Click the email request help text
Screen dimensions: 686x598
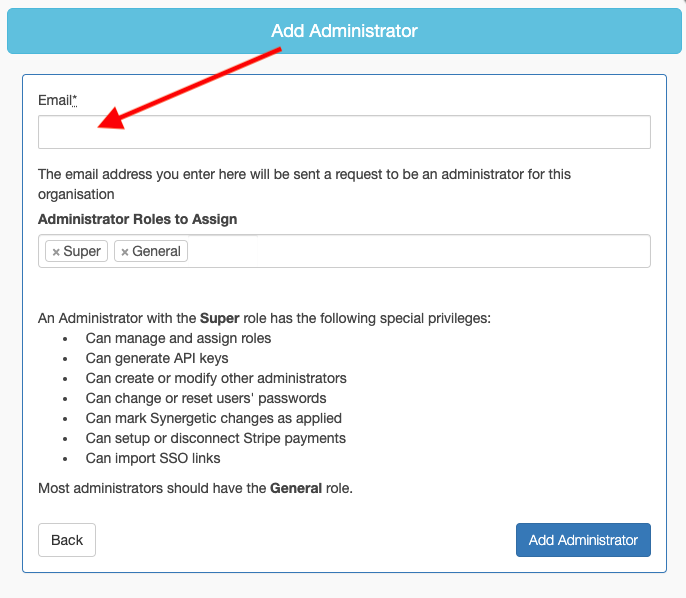click(x=304, y=184)
